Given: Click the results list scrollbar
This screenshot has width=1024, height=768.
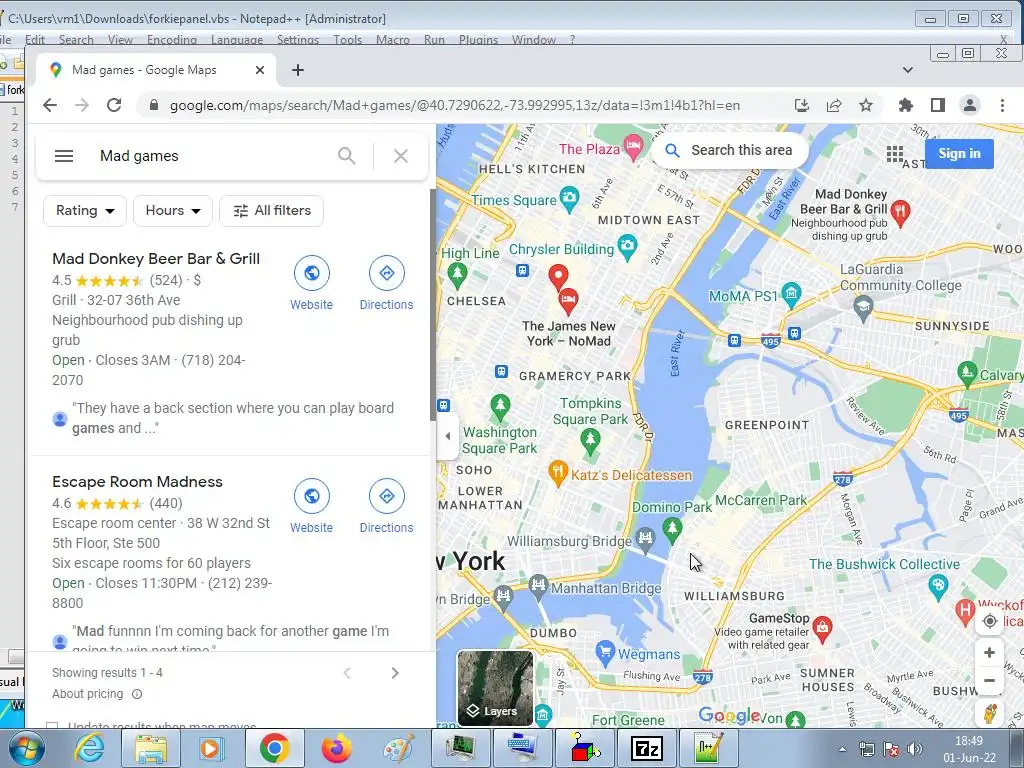Looking at the screenshot, I should point(432,305).
